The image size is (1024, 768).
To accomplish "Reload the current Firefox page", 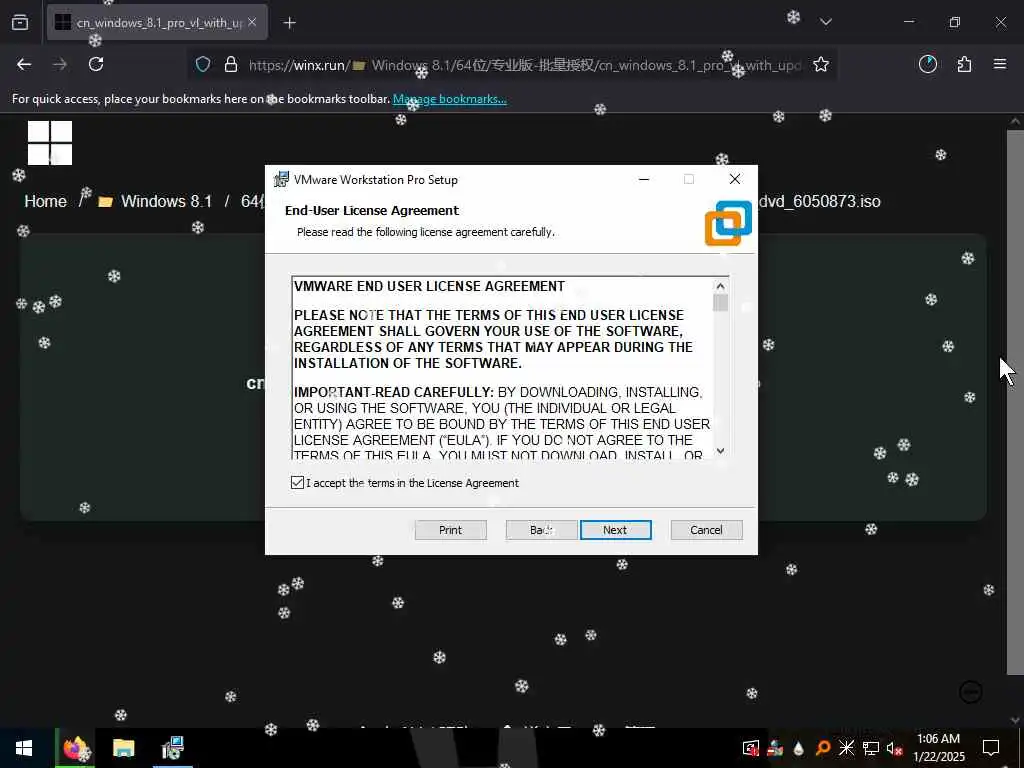I will click(96, 64).
